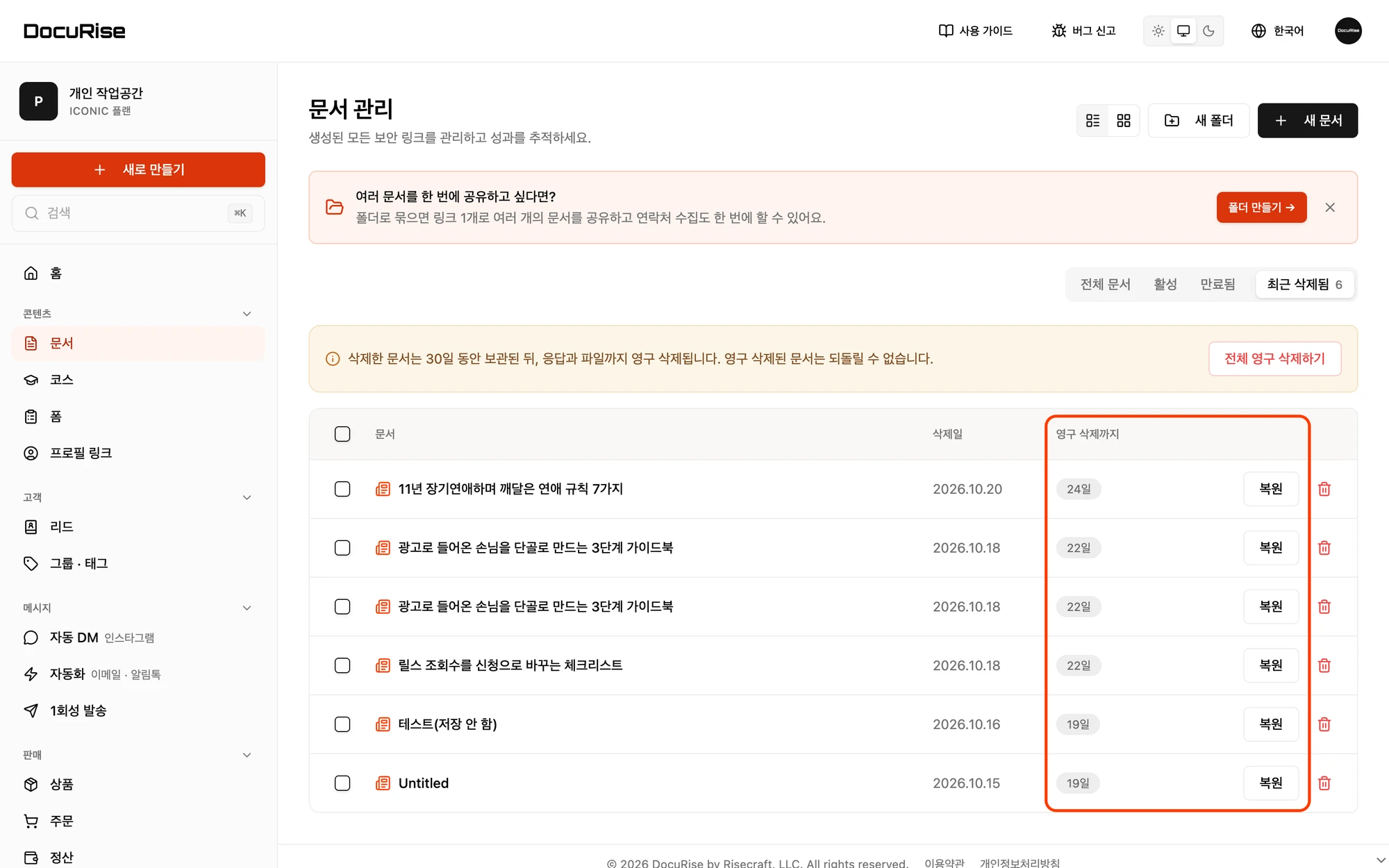The width and height of the screenshot is (1389, 868).
Task: Restore the 11년 장기연애하며 document with 복원
Action: tap(1271, 489)
